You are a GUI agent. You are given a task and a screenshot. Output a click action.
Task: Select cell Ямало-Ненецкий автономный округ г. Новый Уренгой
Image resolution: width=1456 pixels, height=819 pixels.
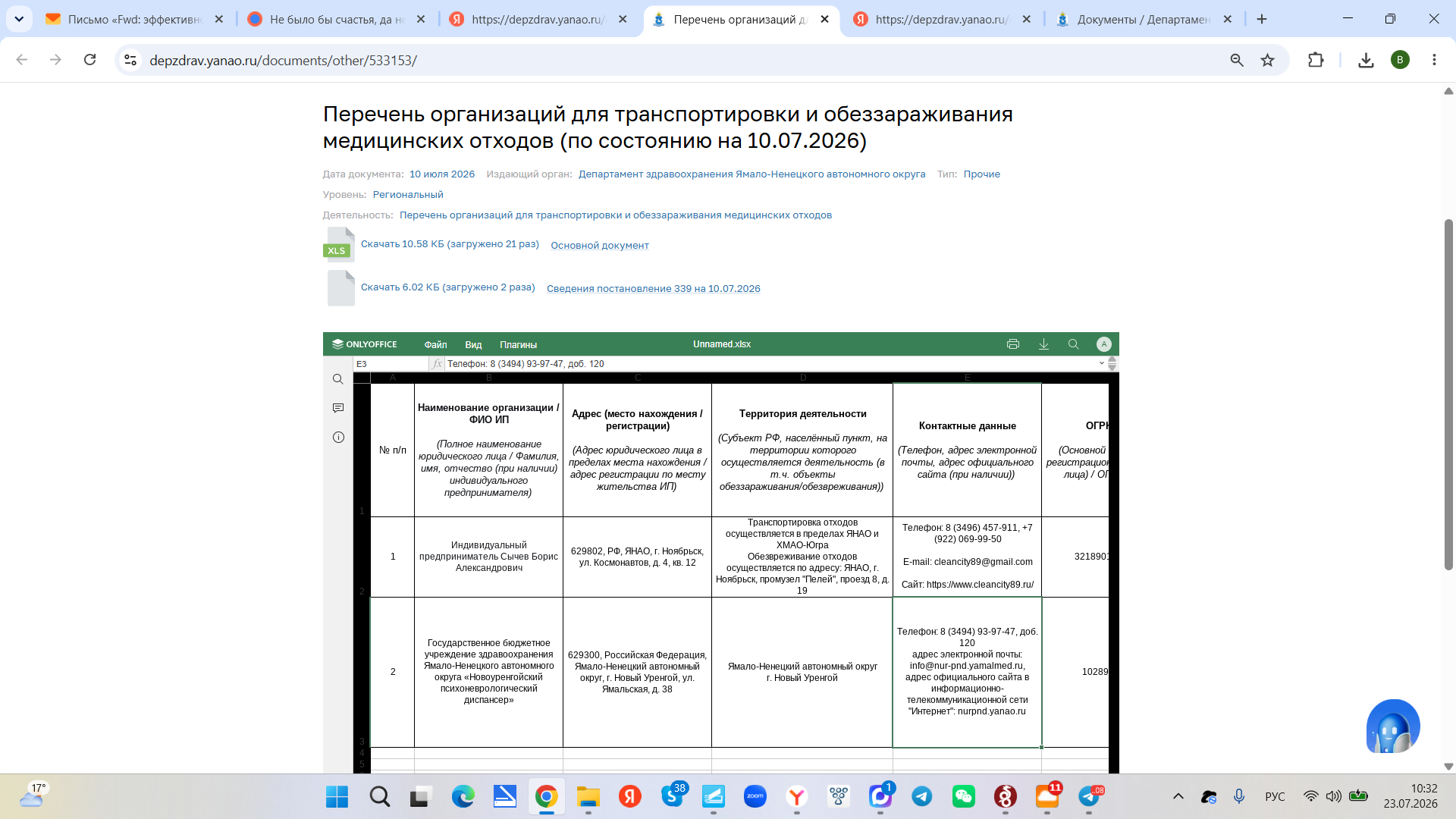pos(802,672)
